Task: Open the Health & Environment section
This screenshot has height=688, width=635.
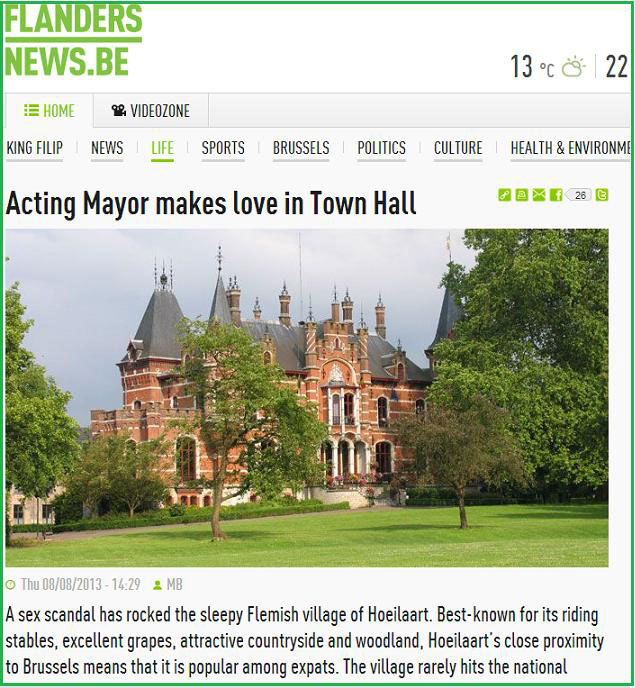Action: (x=570, y=148)
